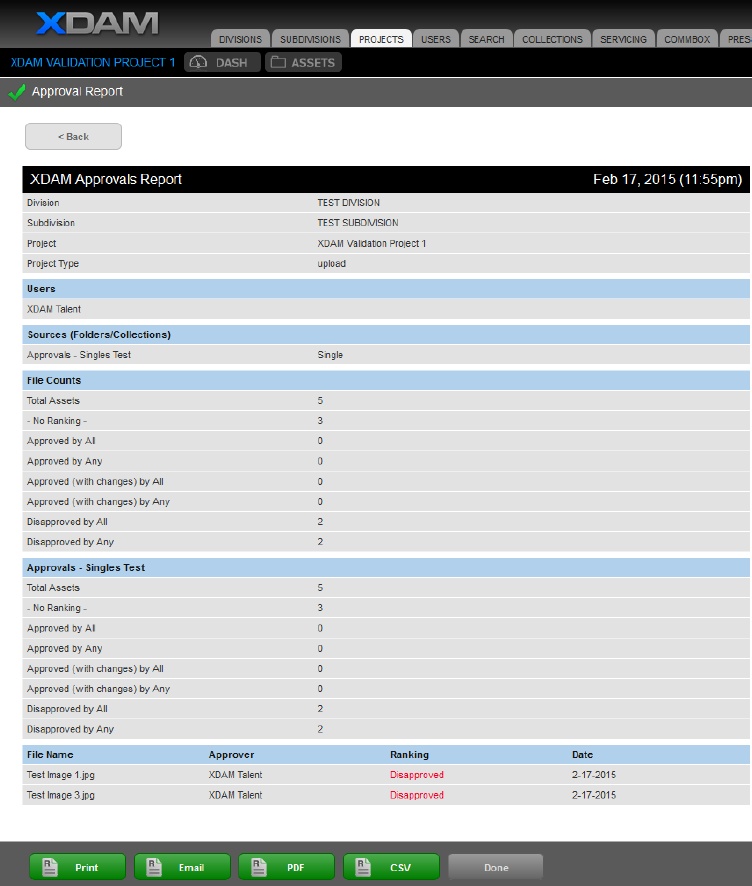Click the grey Done button
Screen dimensions: 752x886
(496, 867)
